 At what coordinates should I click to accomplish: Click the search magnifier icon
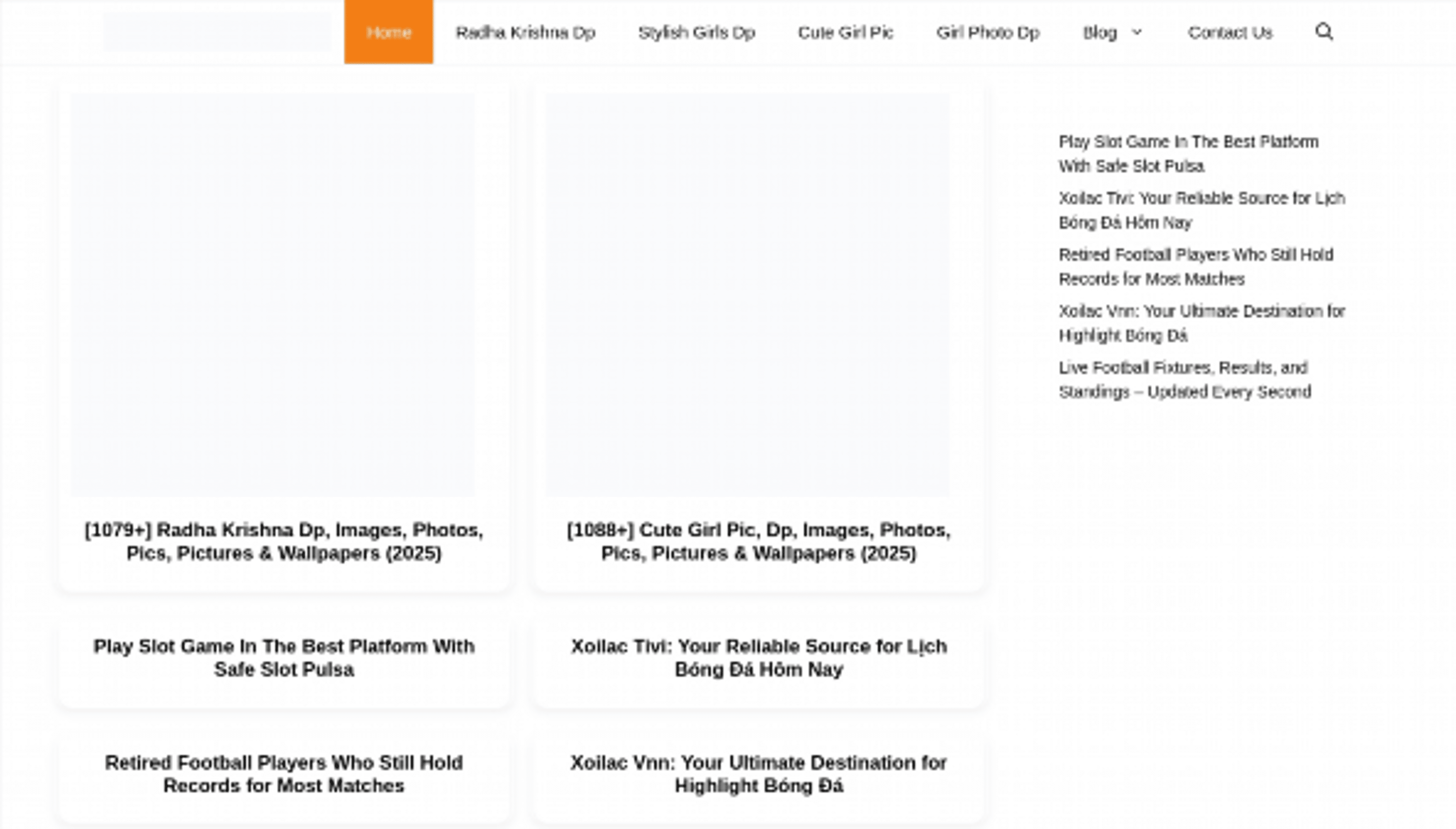click(x=1324, y=32)
